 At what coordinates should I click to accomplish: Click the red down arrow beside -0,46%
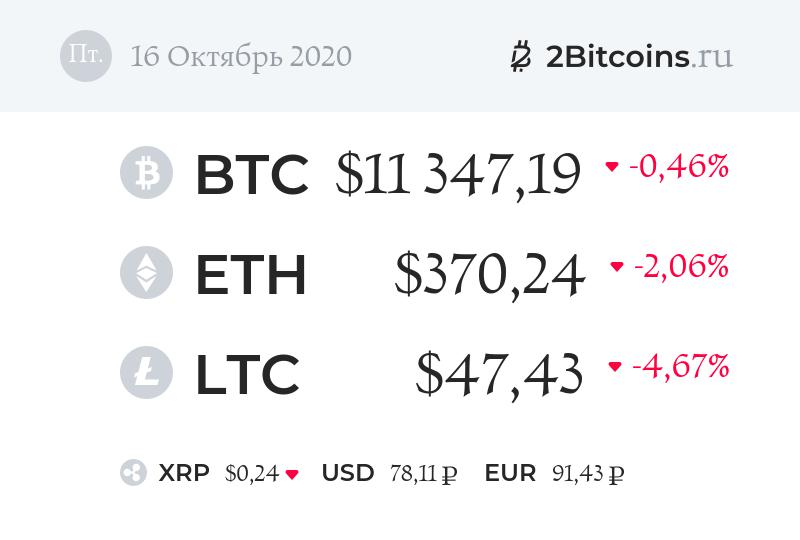[x=612, y=168]
